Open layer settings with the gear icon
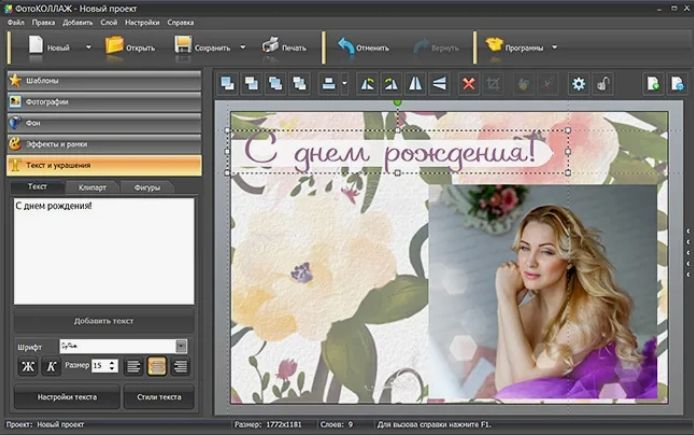 tap(578, 84)
